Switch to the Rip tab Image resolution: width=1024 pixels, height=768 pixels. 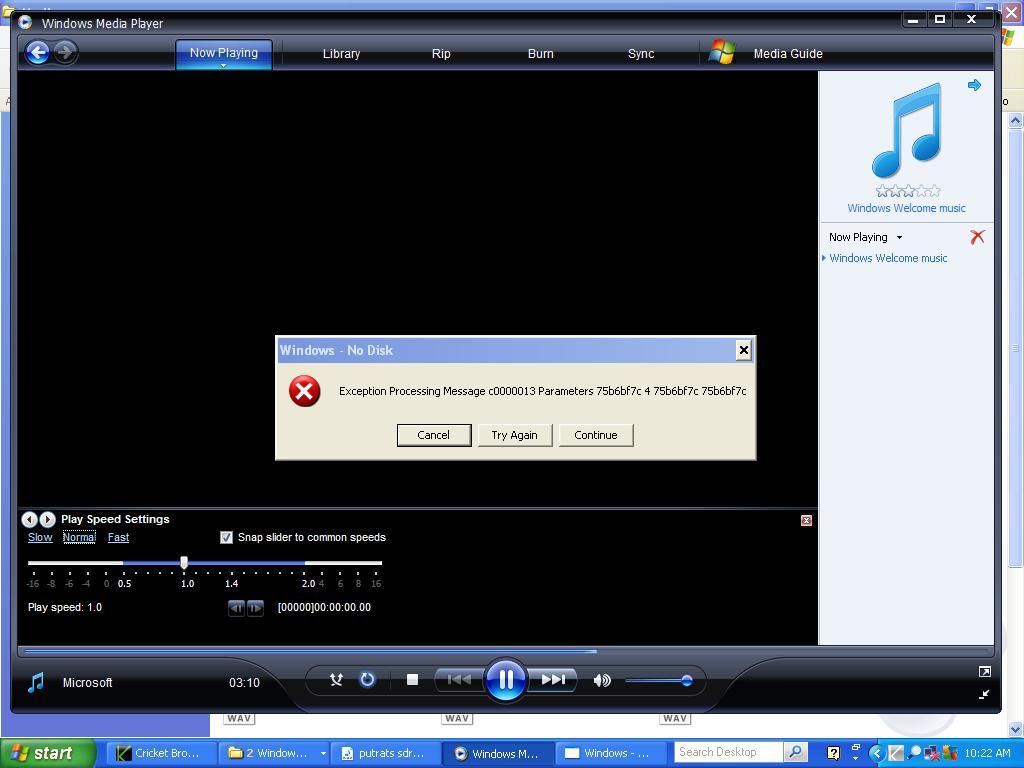[x=441, y=54]
